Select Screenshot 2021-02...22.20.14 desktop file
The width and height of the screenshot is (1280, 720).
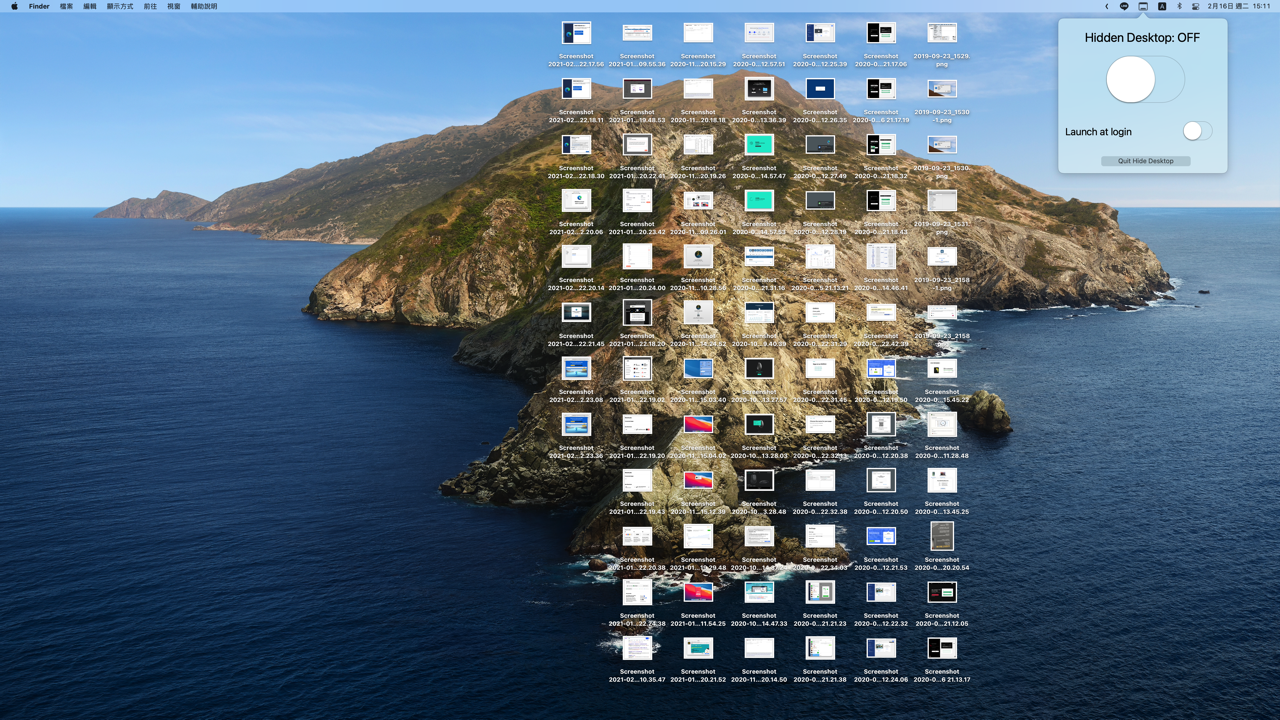tap(576, 269)
